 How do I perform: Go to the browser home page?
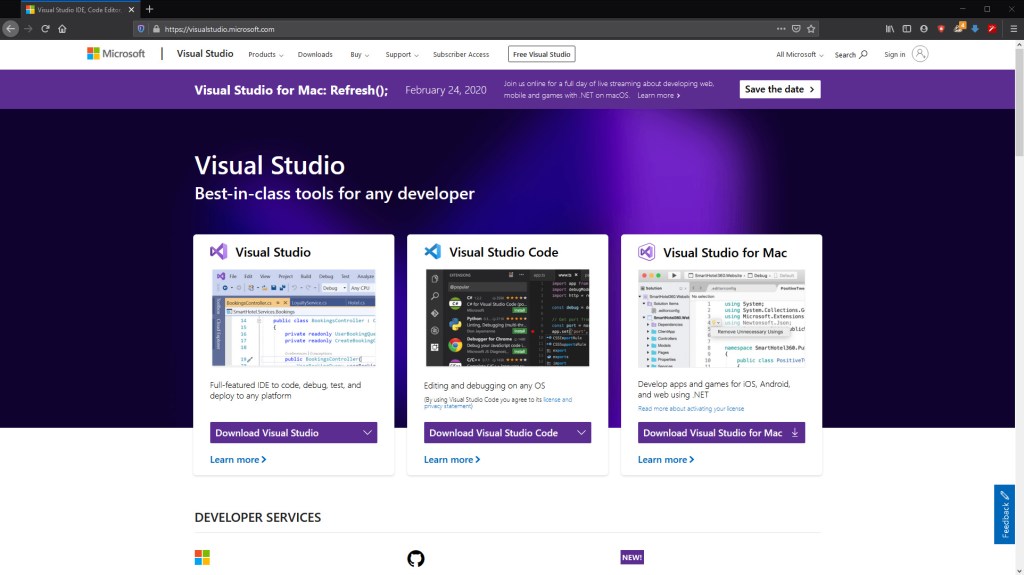coord(62,29)
